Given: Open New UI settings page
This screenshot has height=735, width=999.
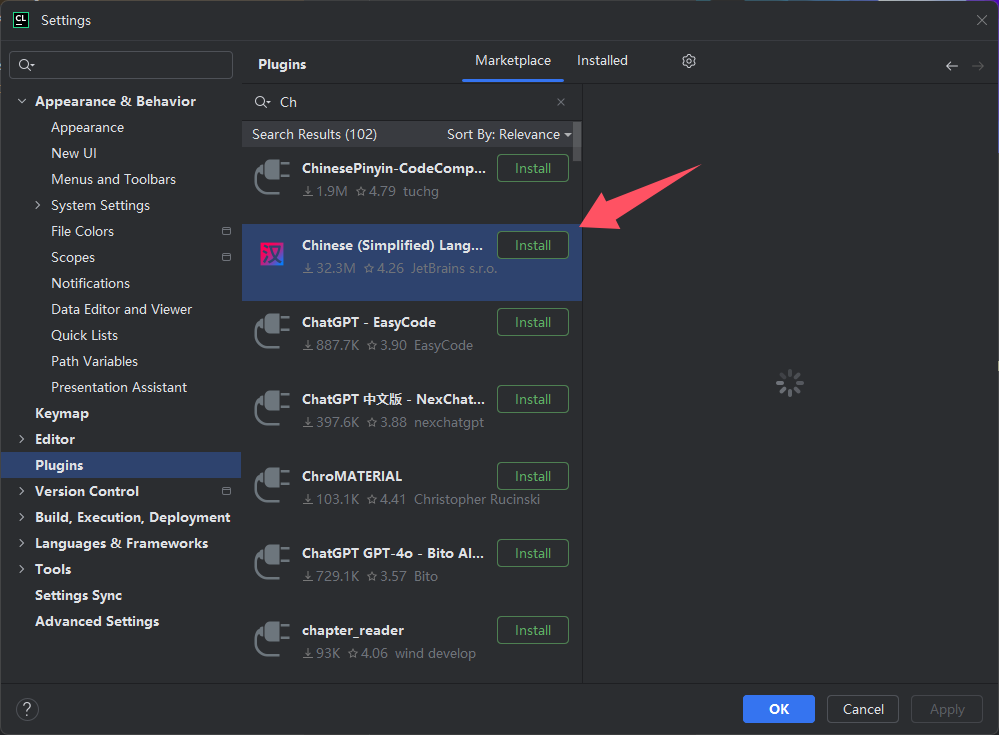Looking at the screenshot, I should click(74, 153).
